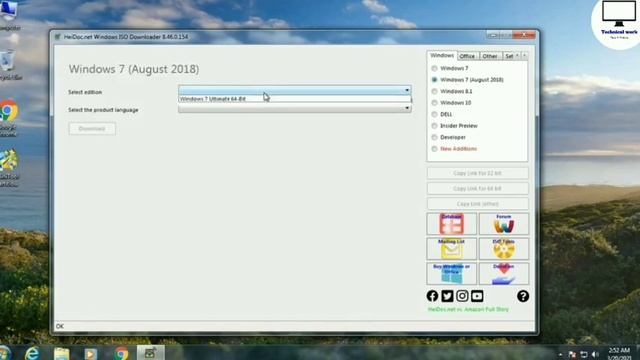
Task: Open the ISO Tools disc icon
Action: coord(504,249)
